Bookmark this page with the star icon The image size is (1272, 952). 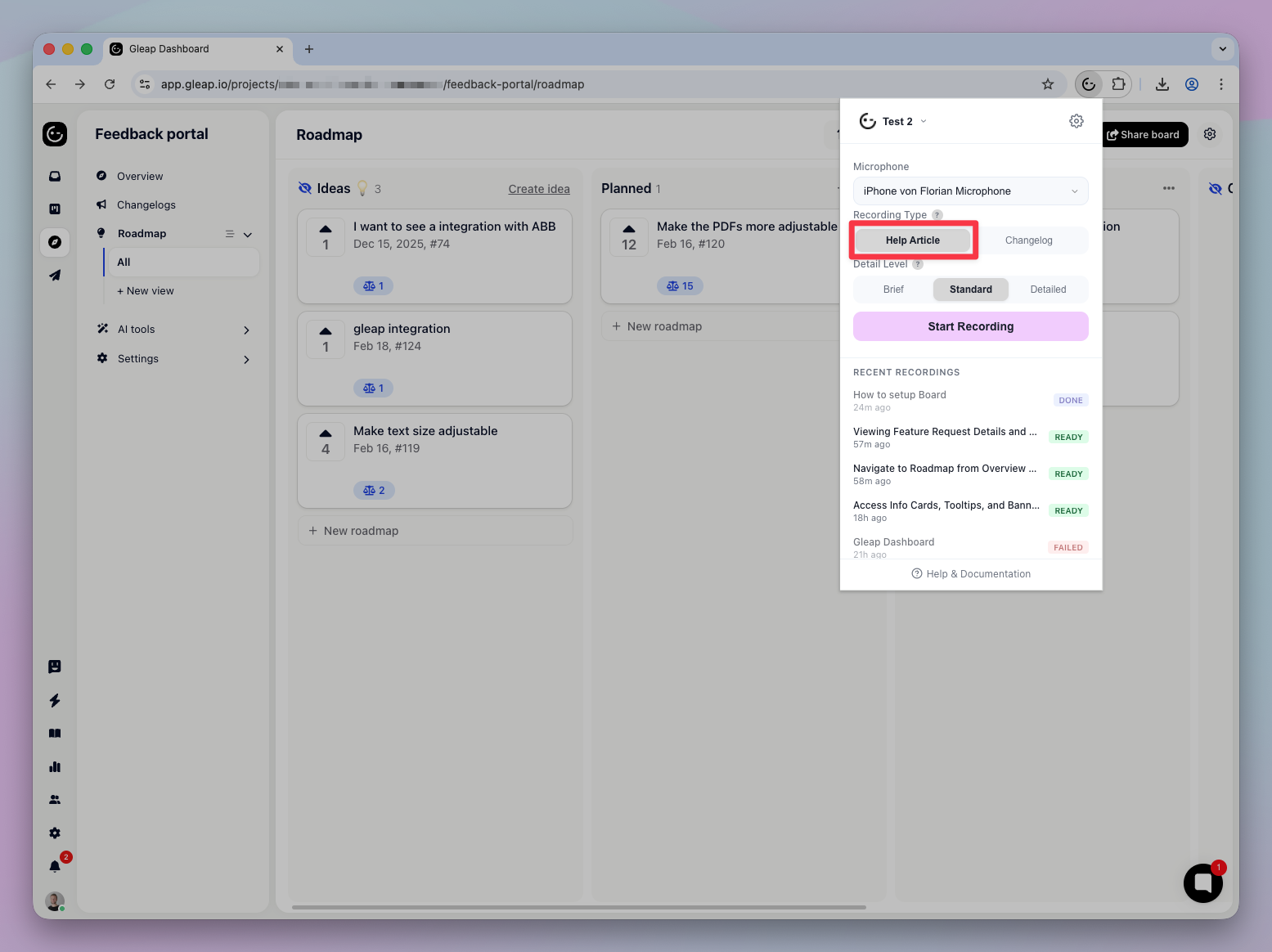[1048, 84]
